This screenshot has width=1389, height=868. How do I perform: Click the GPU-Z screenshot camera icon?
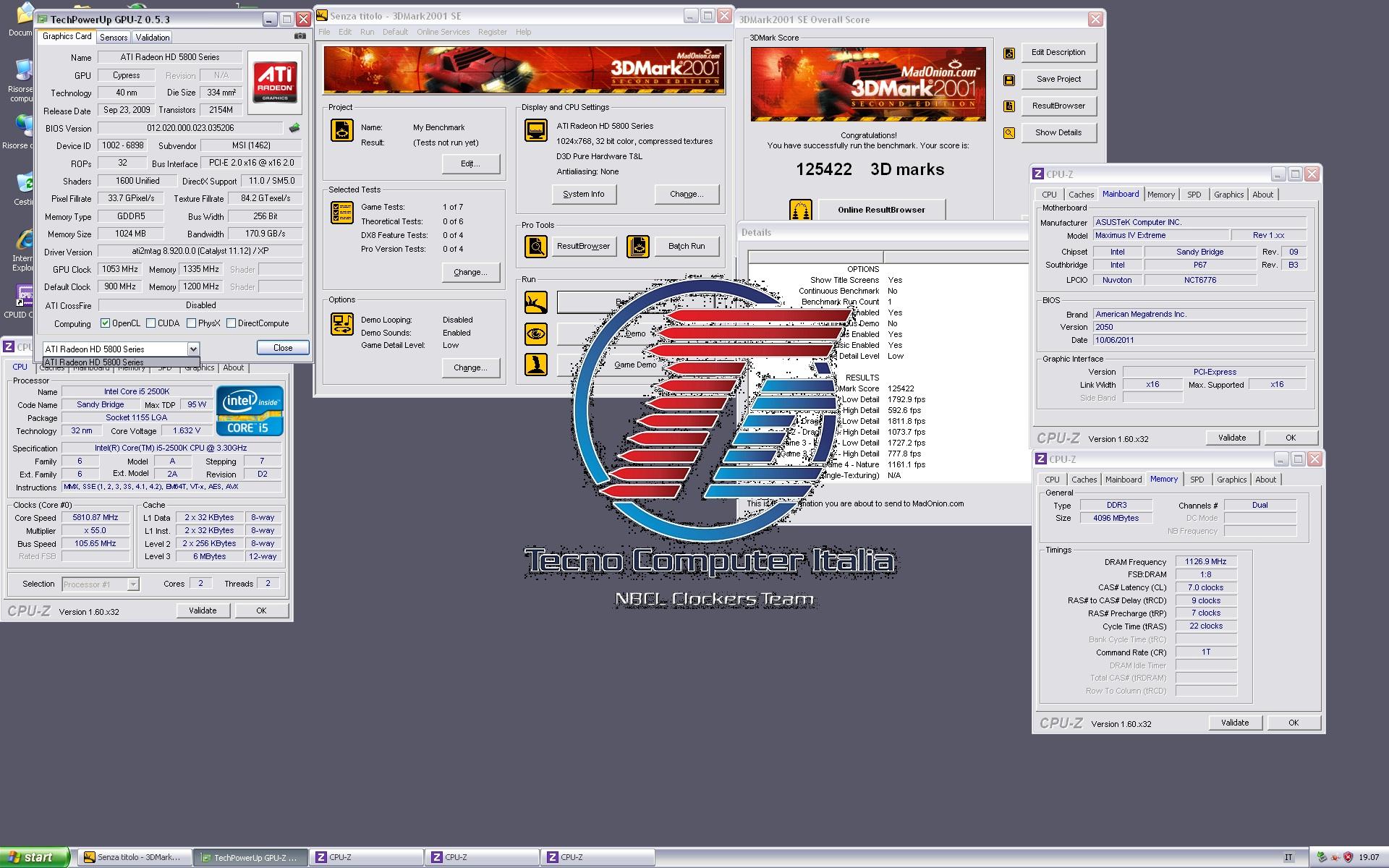point(300,36)
